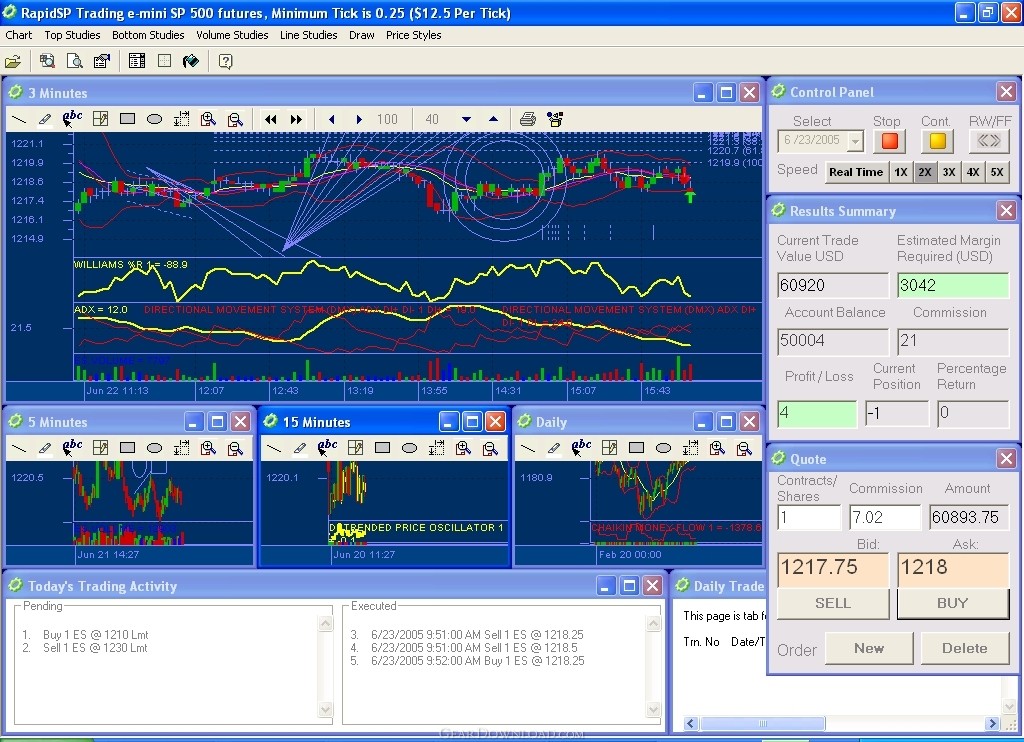Click scroll down arrow of Pending list
1024x742 pixels.
[325, 709]
